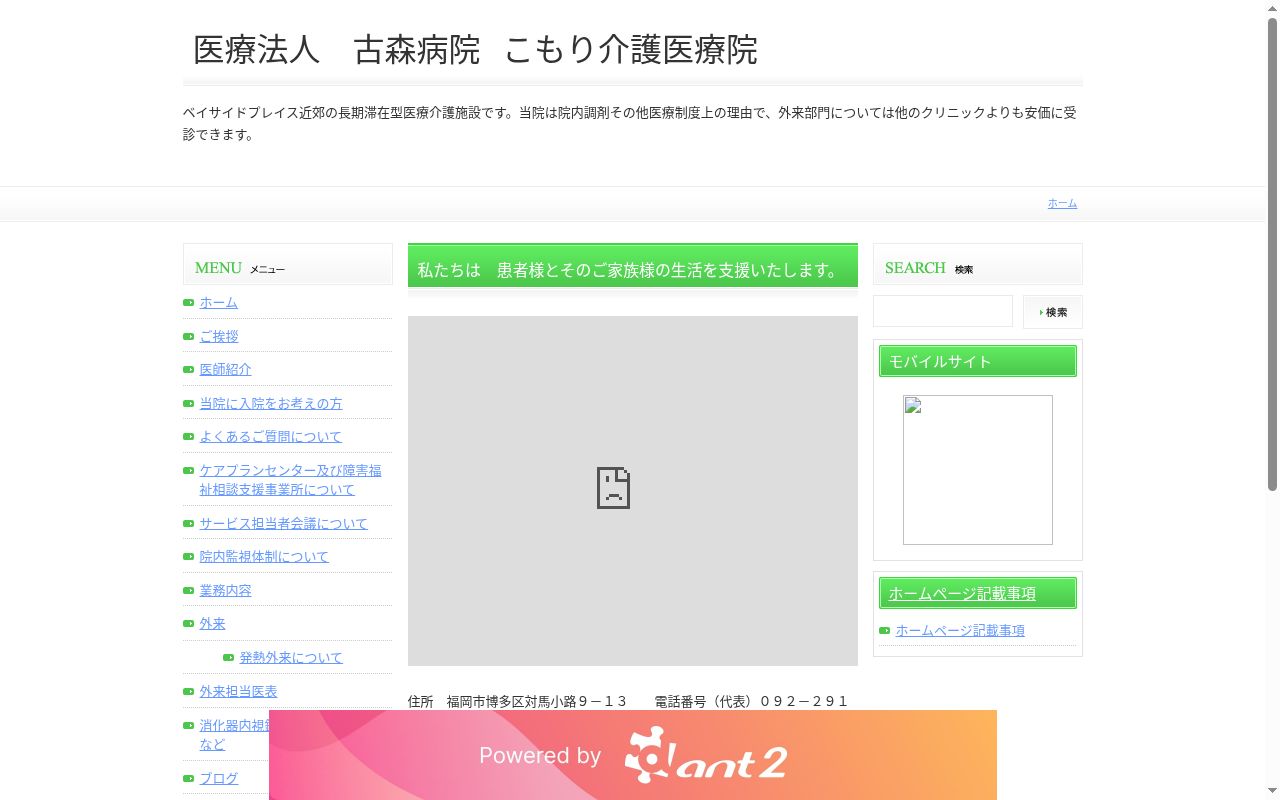Open 院内監視体制について link
The width and height of the screenshot is (1280, 800).
tap(263, 557)
